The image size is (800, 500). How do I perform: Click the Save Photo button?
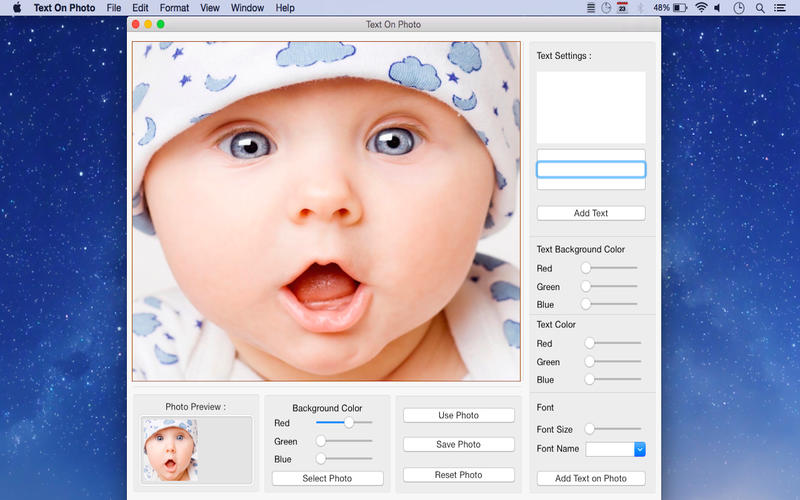click(459, 444)
